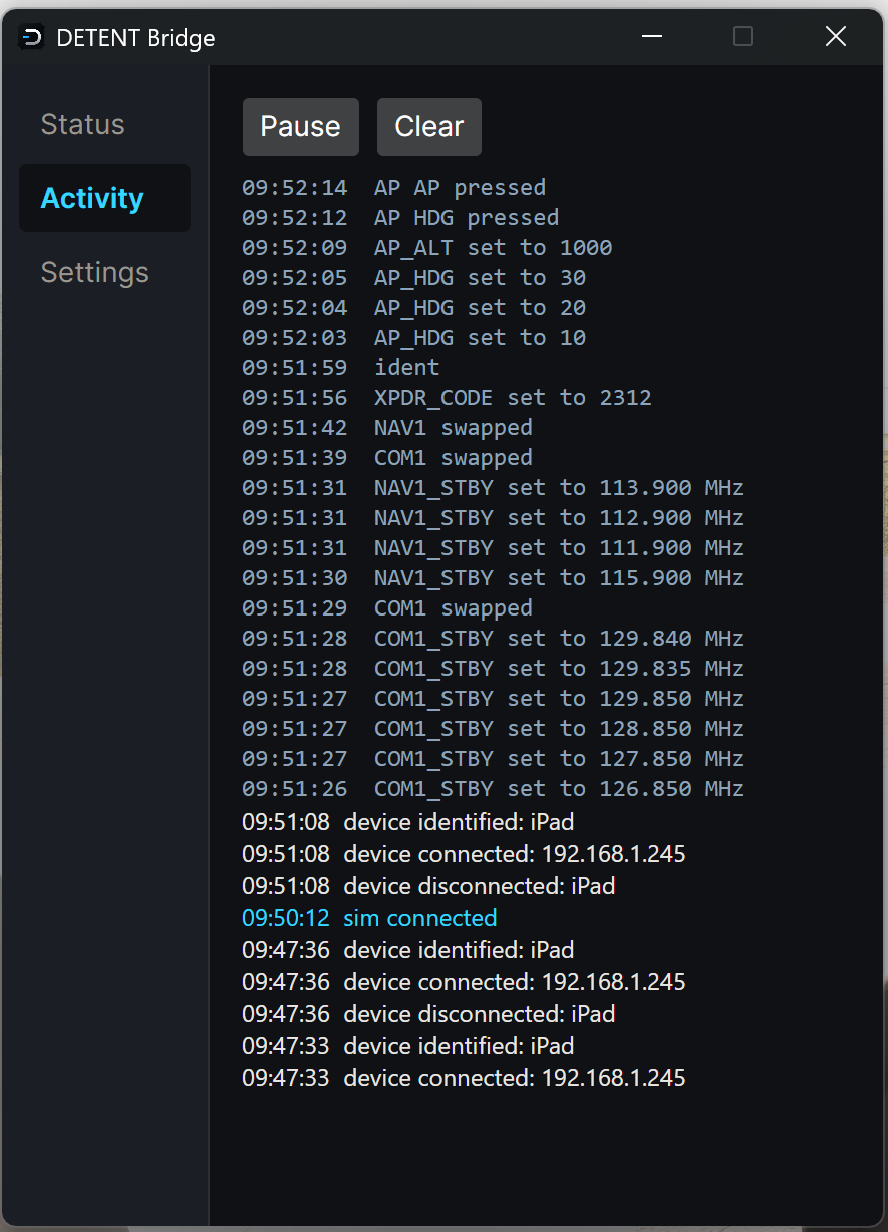
Task: Select 'COM1 swapped' entry at 09:51:39
Action: point(387,457)
